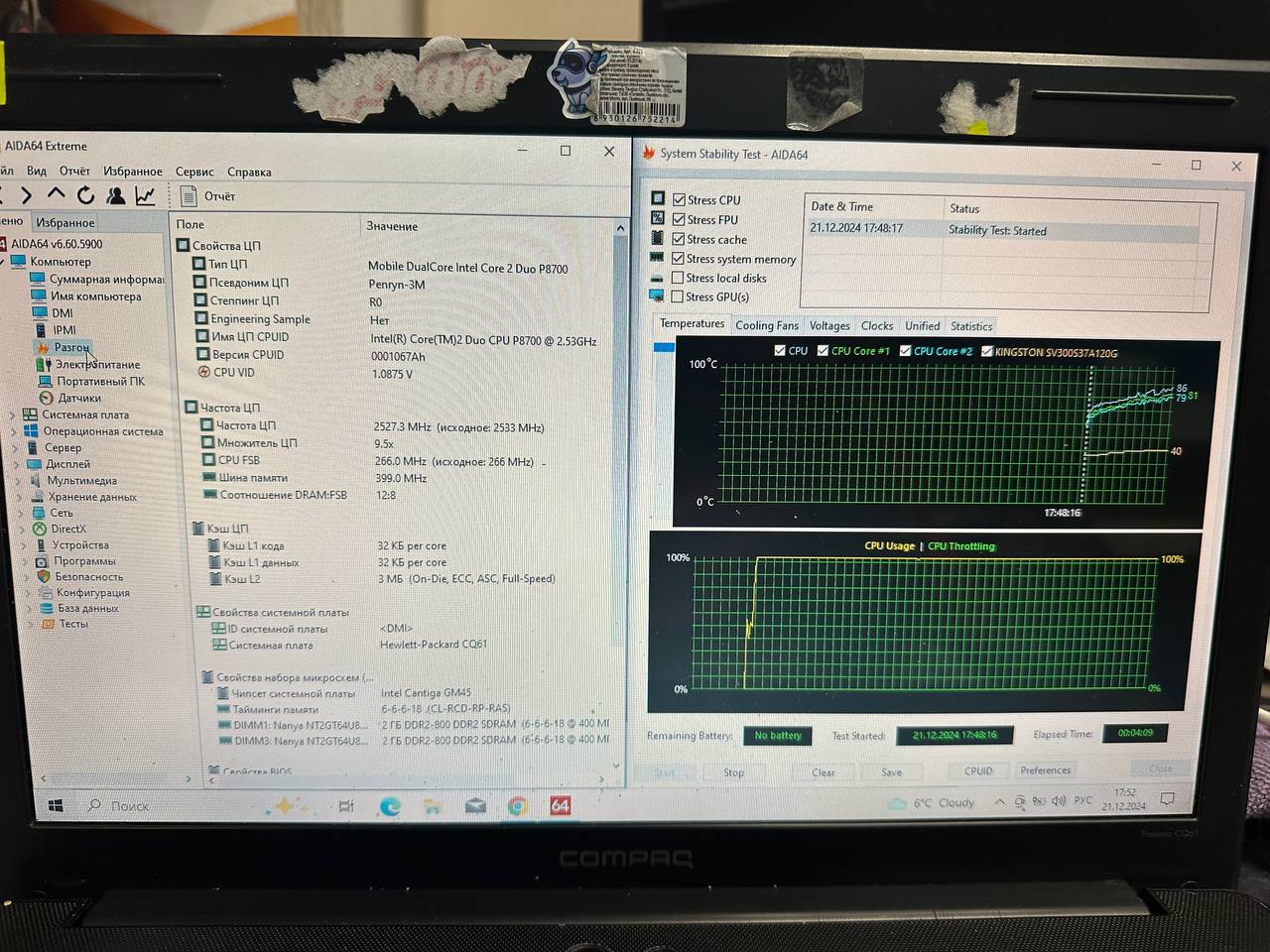The height and width of the screenshot is (952, 1270).
Task: Open File Explorer from the taskbar
Action: click(x=433, y=806)
